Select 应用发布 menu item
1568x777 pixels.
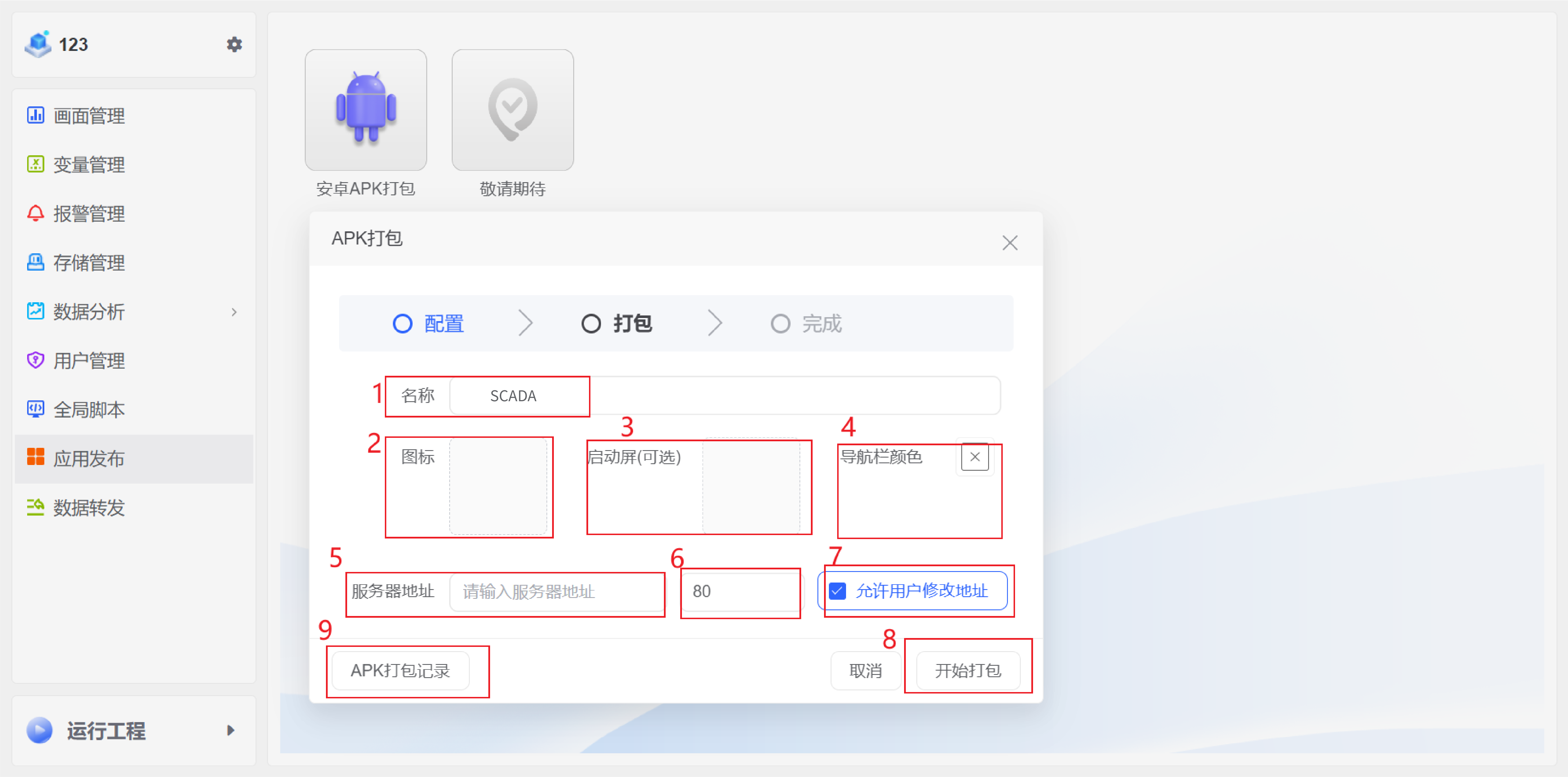point(89,458)
